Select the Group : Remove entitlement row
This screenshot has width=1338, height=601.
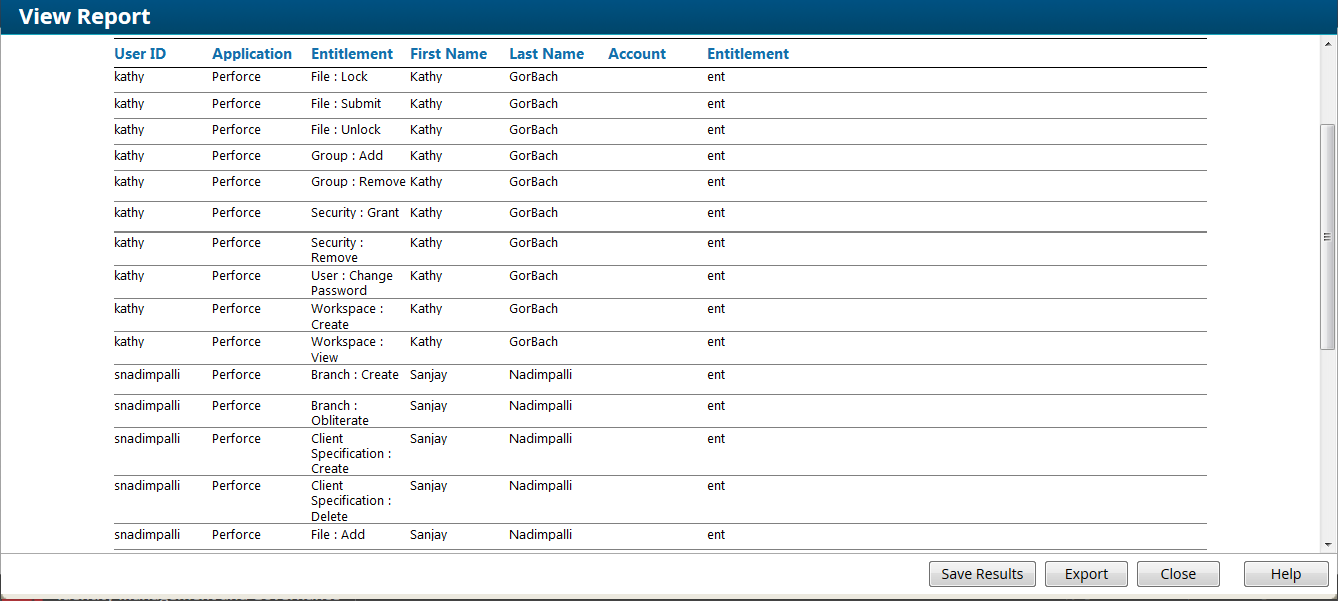pyautogui.click(x=357, y=182)
